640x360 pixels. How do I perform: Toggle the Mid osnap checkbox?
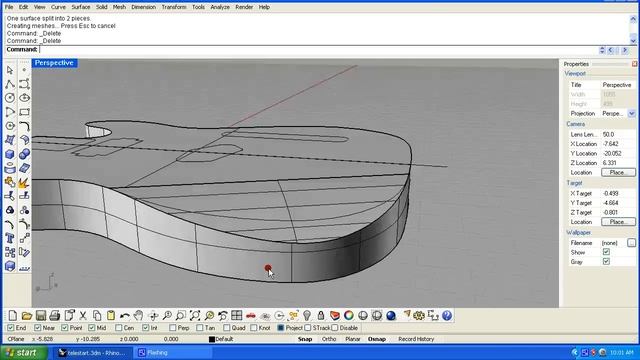pos(91,328)
